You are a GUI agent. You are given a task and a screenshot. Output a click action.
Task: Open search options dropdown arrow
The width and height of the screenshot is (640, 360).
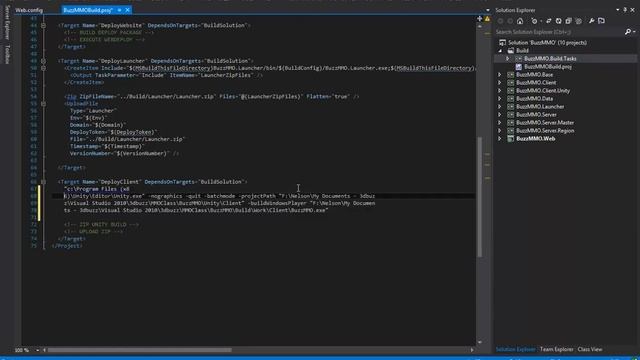tap(634, 32)
